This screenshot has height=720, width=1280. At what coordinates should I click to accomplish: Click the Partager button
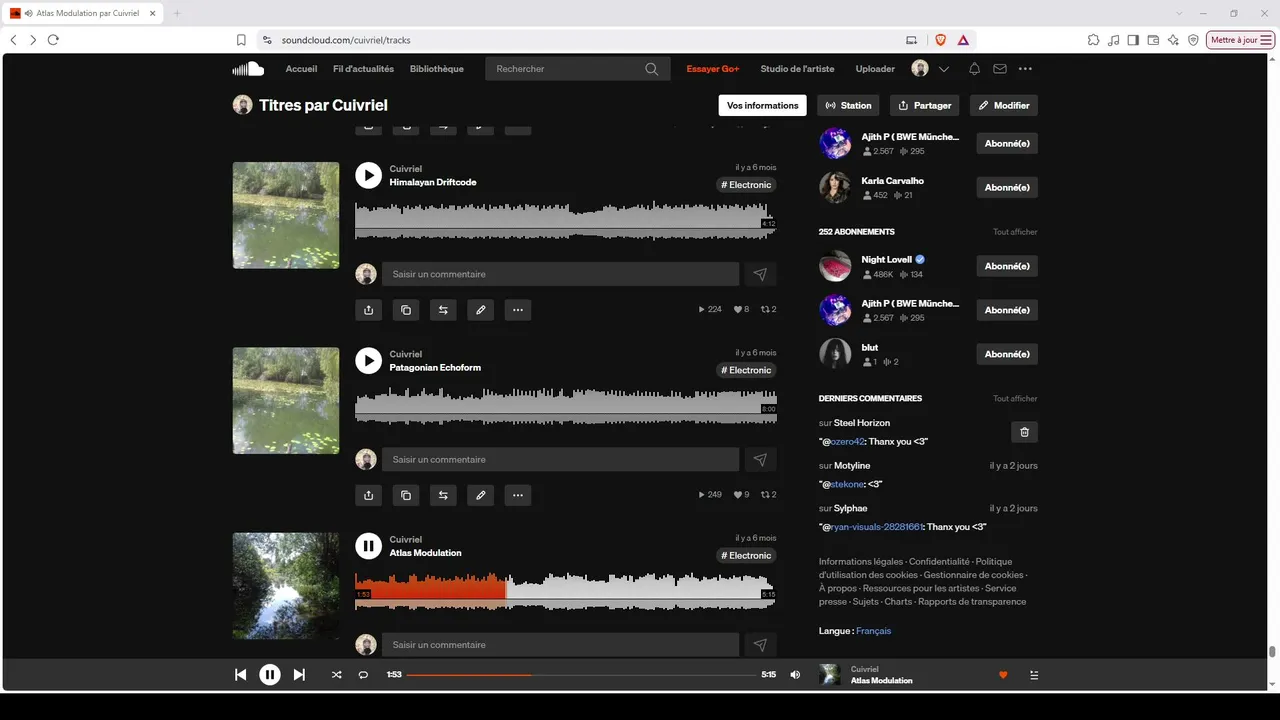click(924, 105)
